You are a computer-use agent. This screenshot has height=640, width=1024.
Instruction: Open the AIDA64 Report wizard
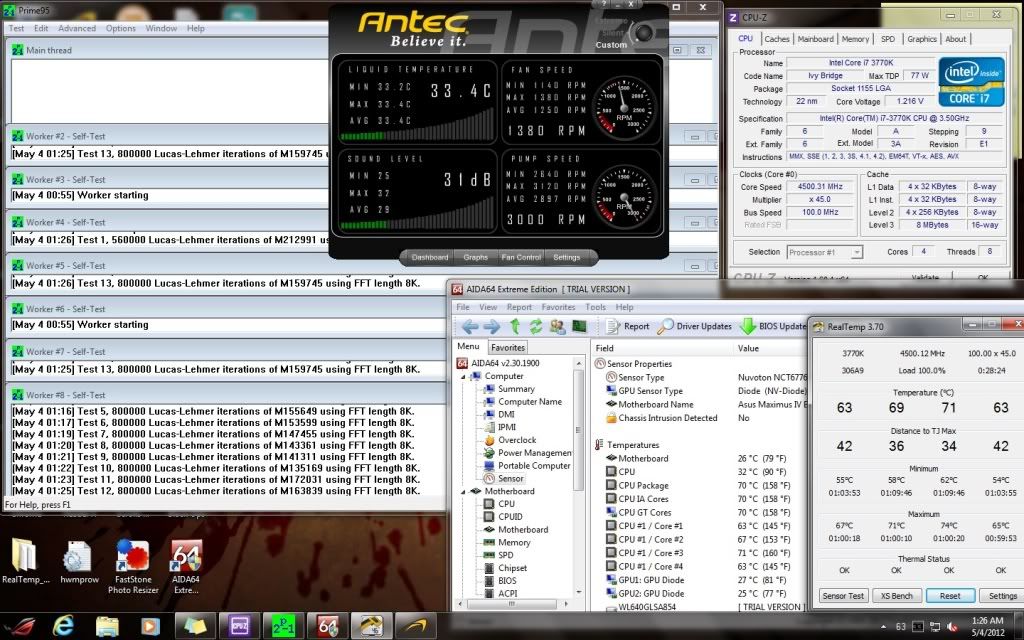[x=627, y=327]
